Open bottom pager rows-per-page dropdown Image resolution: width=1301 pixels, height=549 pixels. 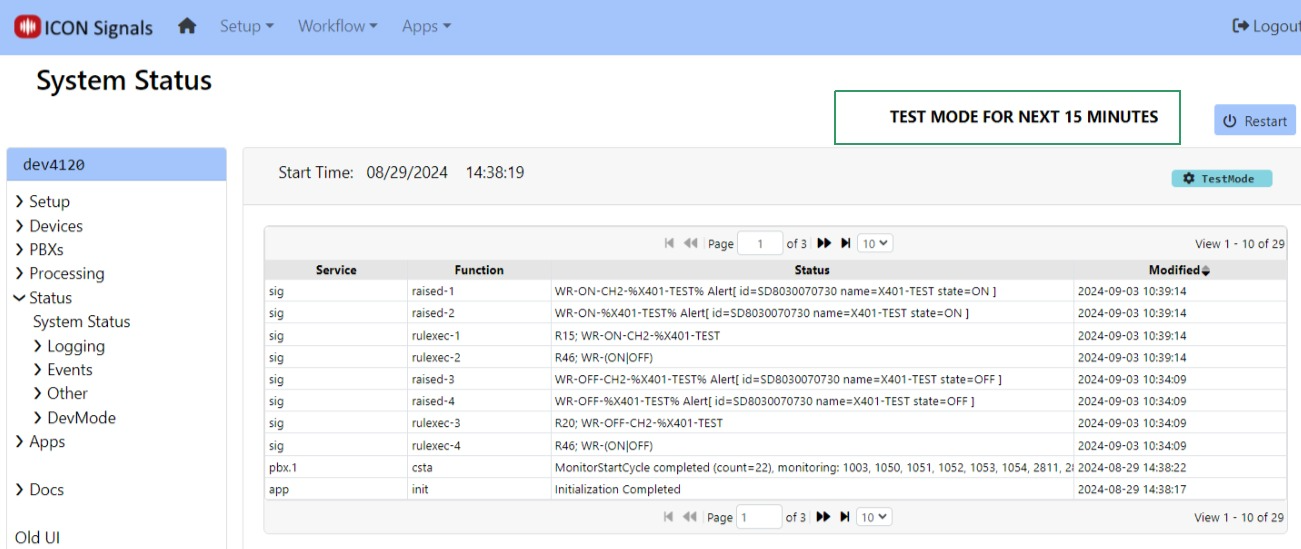click(x=875, y=517)
